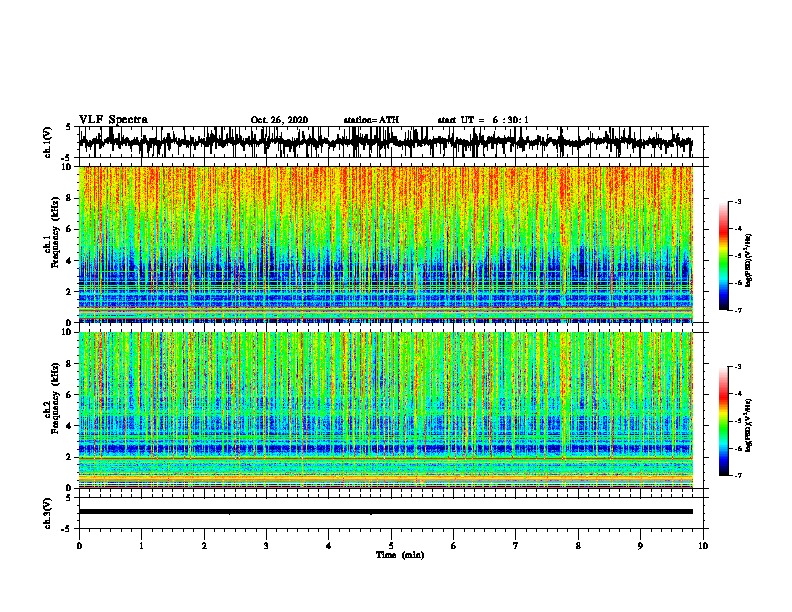Click the "8" tick on the time axis
The image size is (792, 612).
pyautogui.click(x=578, y=546)
